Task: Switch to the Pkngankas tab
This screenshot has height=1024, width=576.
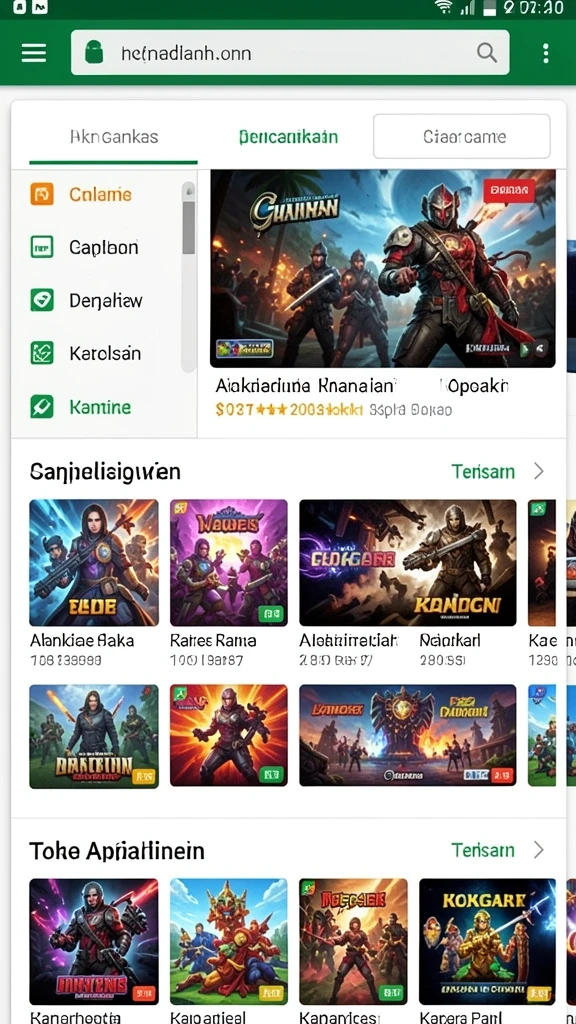Action: tap(114, 136)
